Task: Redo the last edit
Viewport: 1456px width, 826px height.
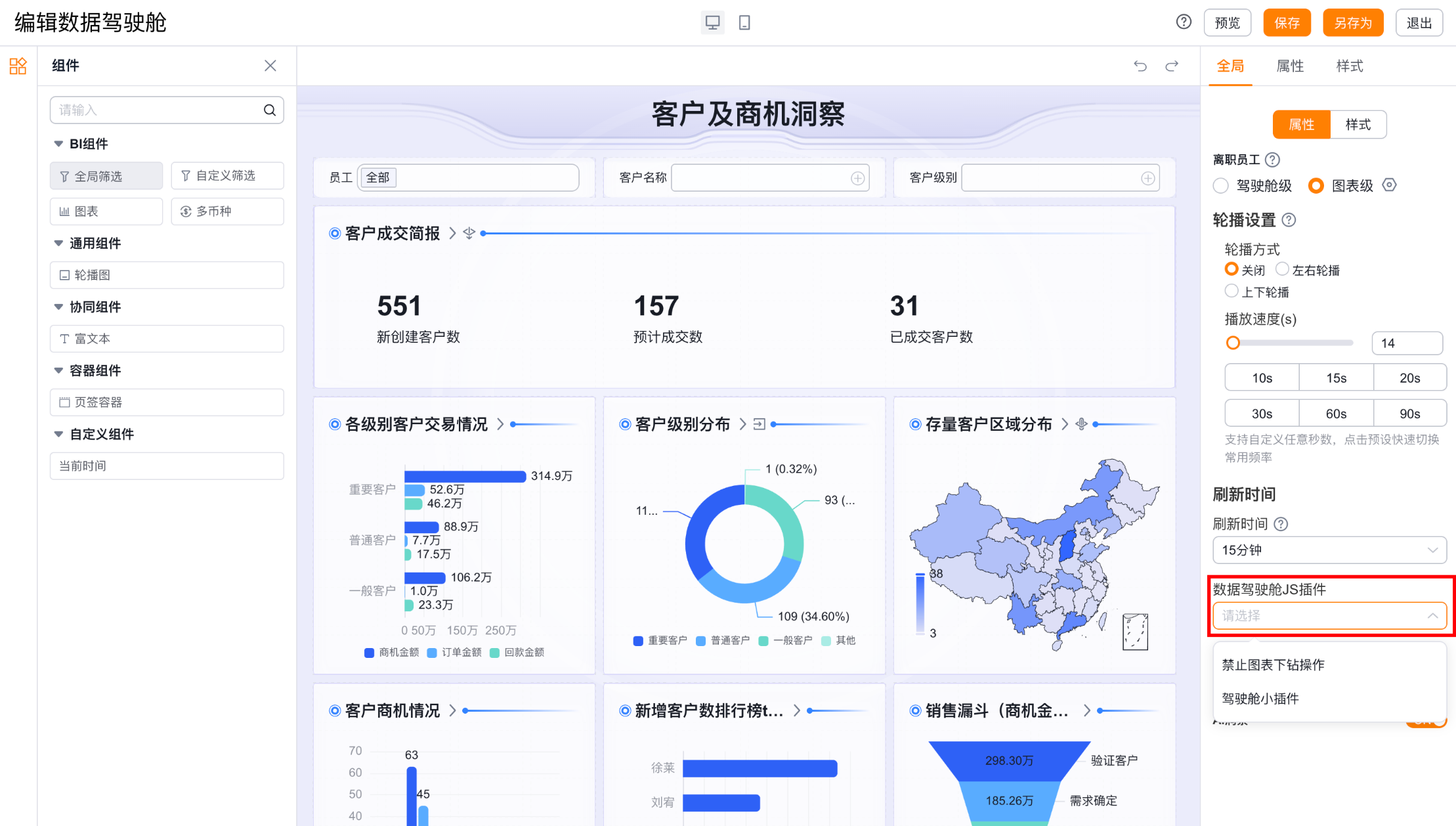Action: pos(1172,66)
